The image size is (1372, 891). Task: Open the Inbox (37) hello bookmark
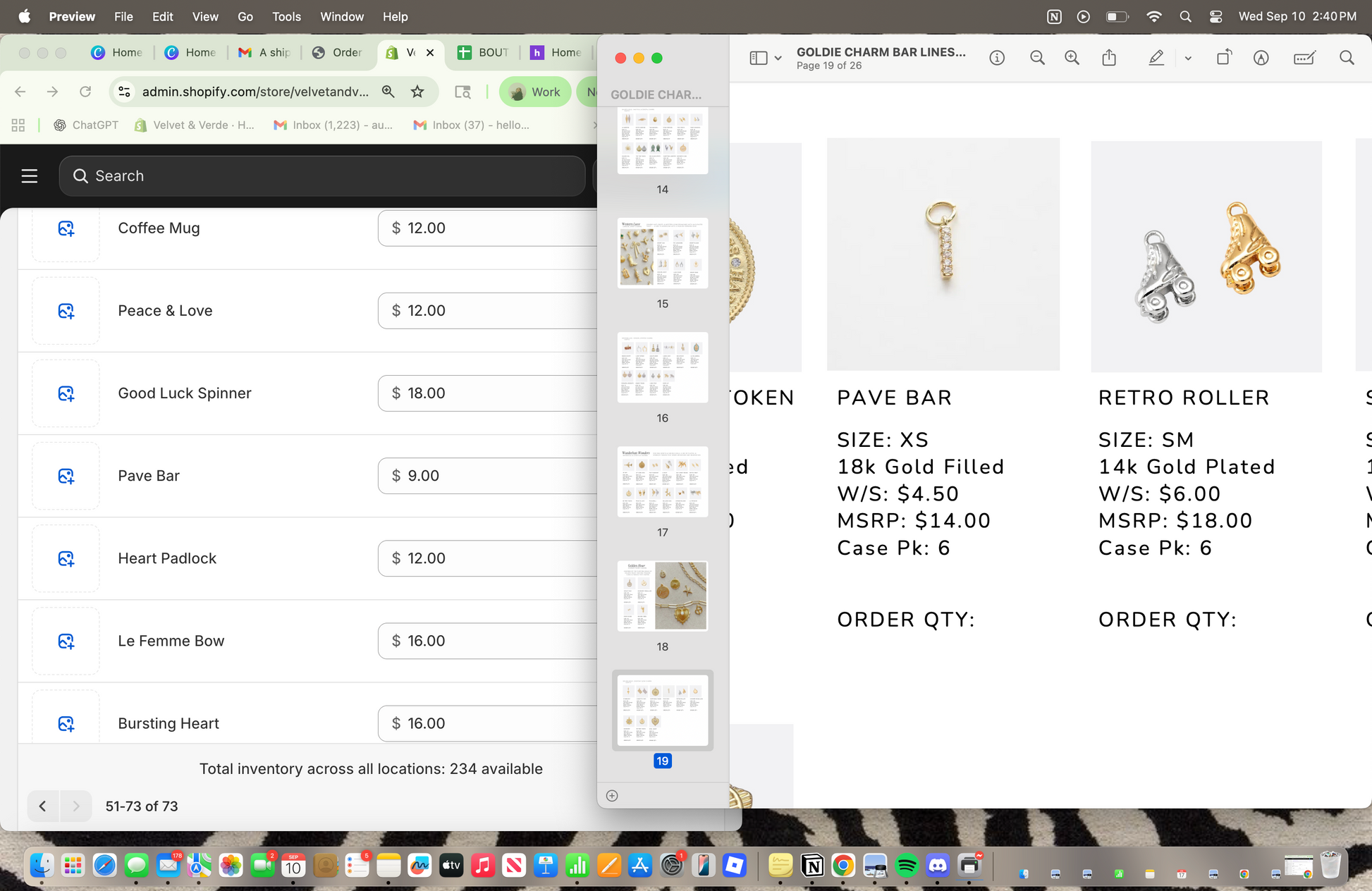[471, 125]
